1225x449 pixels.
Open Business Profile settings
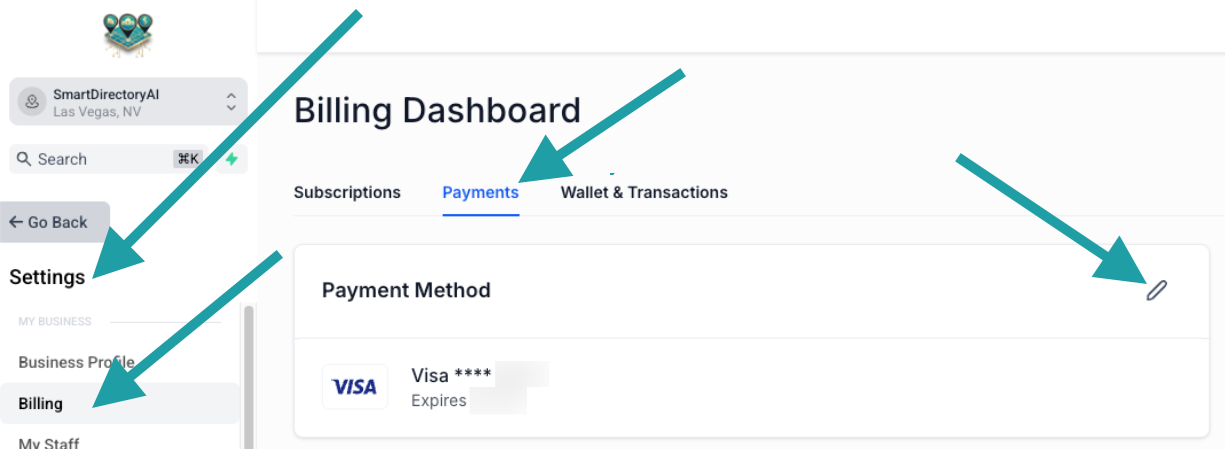coord(76,362)
